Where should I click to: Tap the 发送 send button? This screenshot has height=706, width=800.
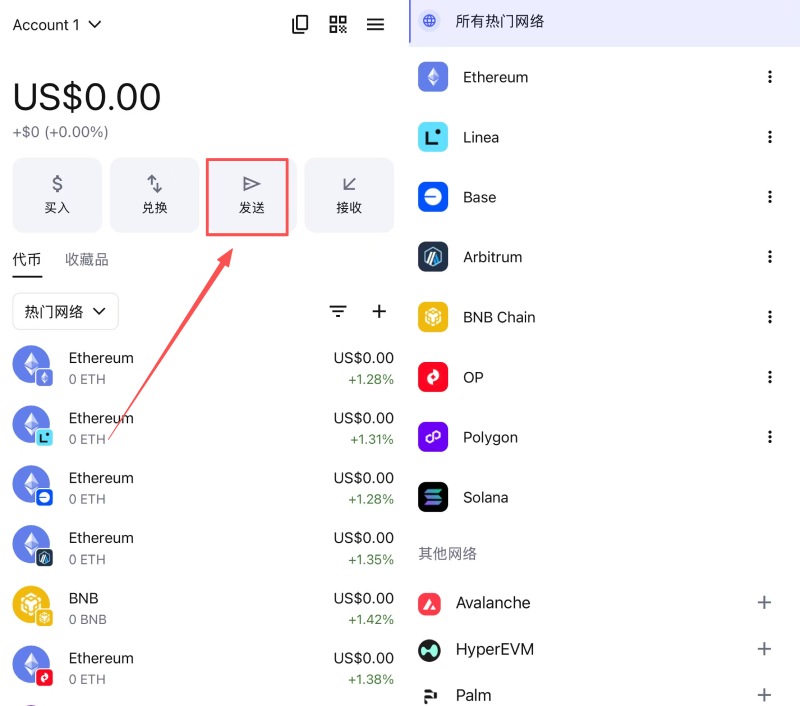pyautogui.click(x=252, y=195)
